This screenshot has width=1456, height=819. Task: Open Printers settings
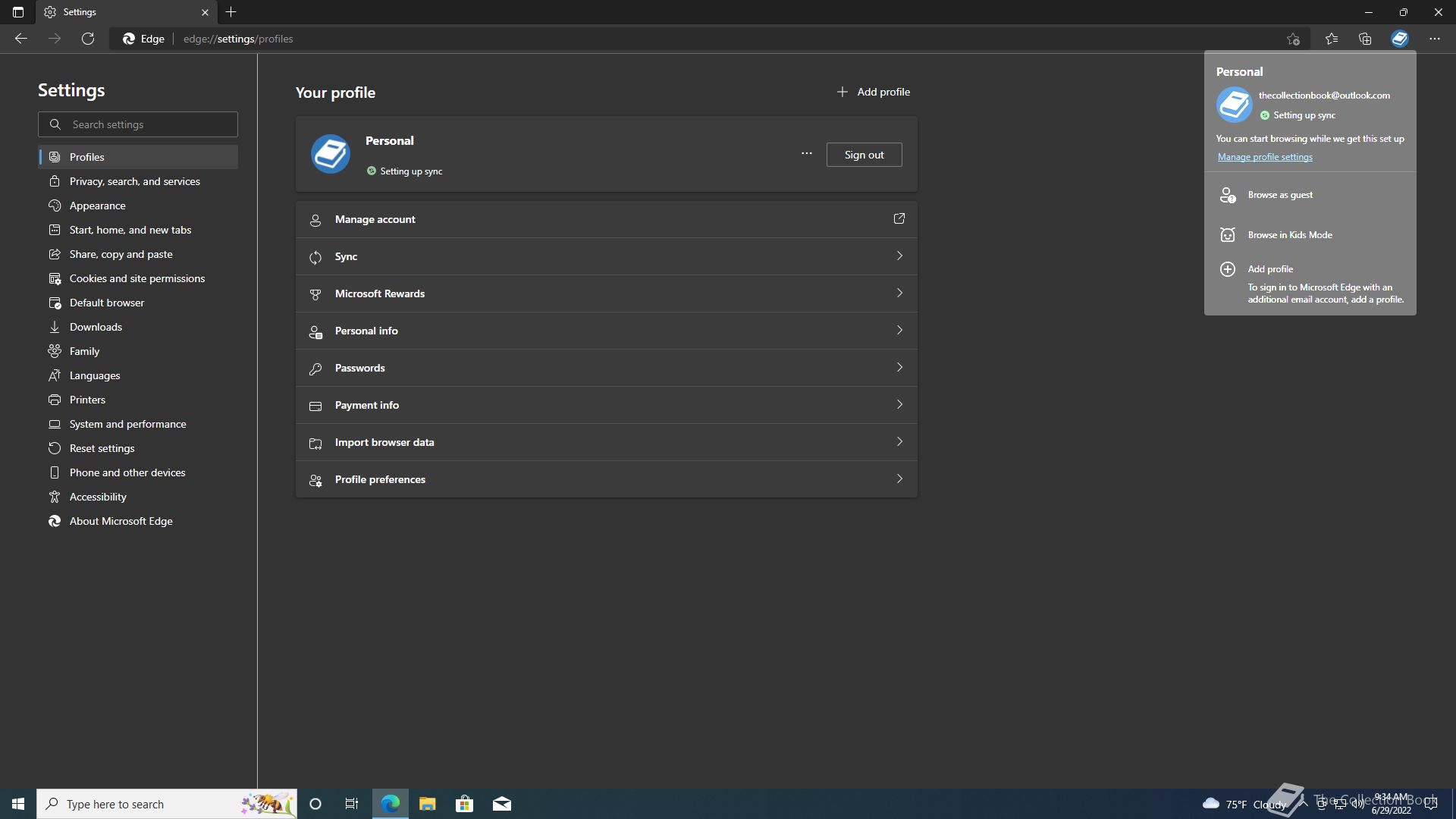coord(138,400)
